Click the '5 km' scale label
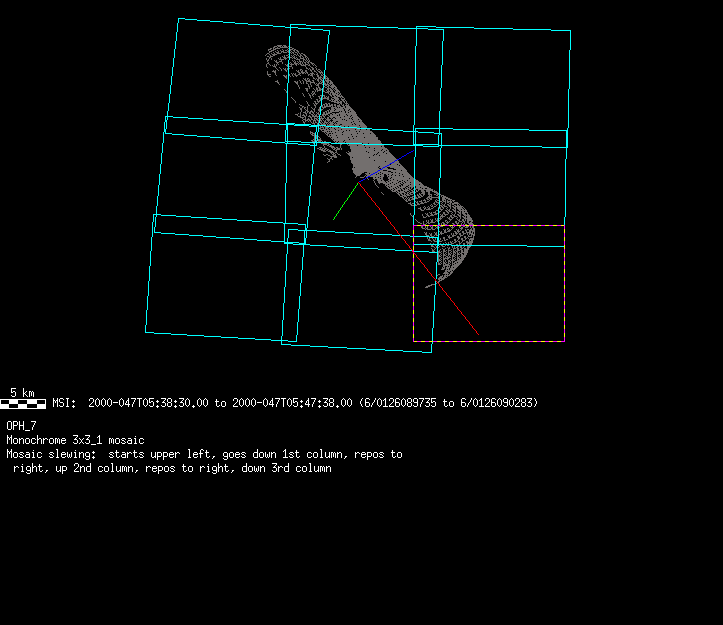This screenshot has width=723, height=625. click(22, 393)
